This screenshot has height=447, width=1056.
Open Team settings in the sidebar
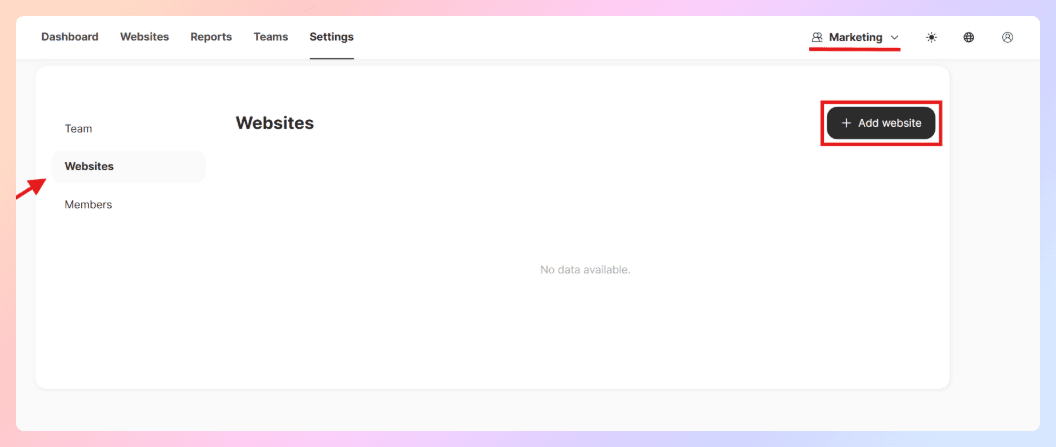78,129
